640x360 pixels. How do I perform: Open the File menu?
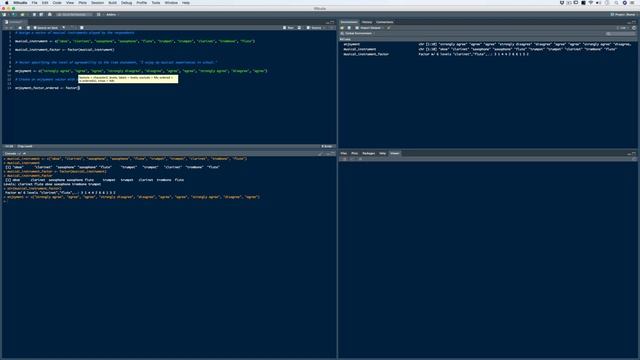click(x=34, y=2)
